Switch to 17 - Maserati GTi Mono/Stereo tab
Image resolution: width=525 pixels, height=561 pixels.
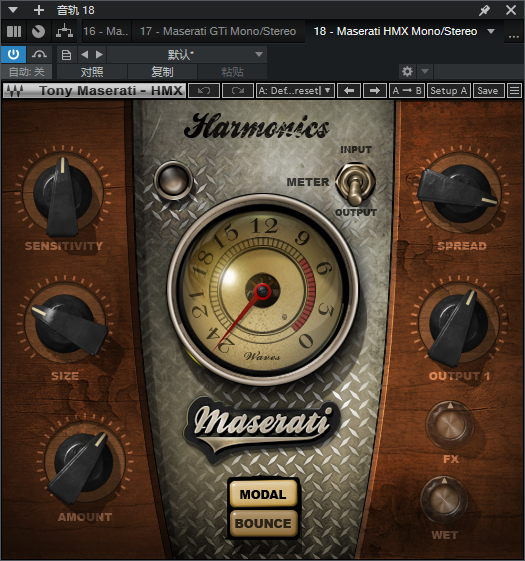[x=218, y=31]
